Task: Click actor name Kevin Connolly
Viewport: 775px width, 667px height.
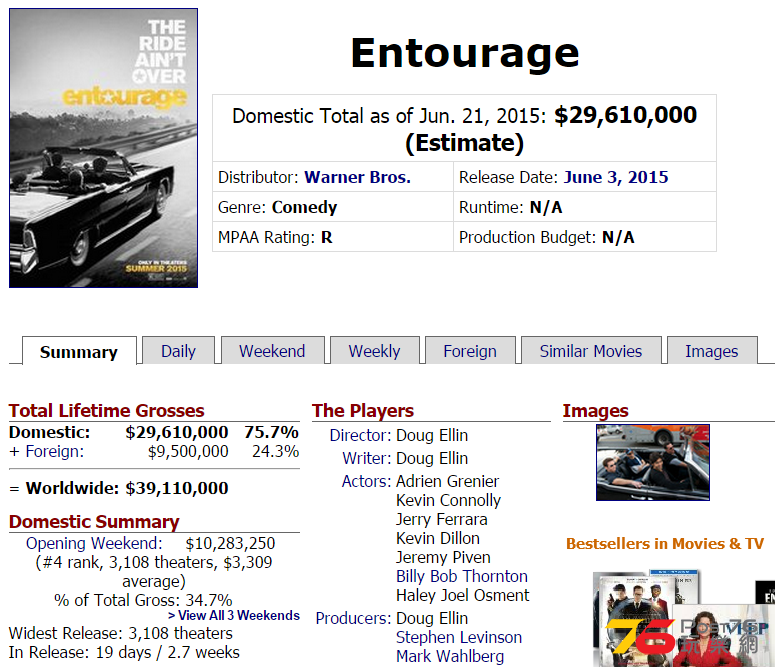Action: pyautogui.click(x=448, y=500)
